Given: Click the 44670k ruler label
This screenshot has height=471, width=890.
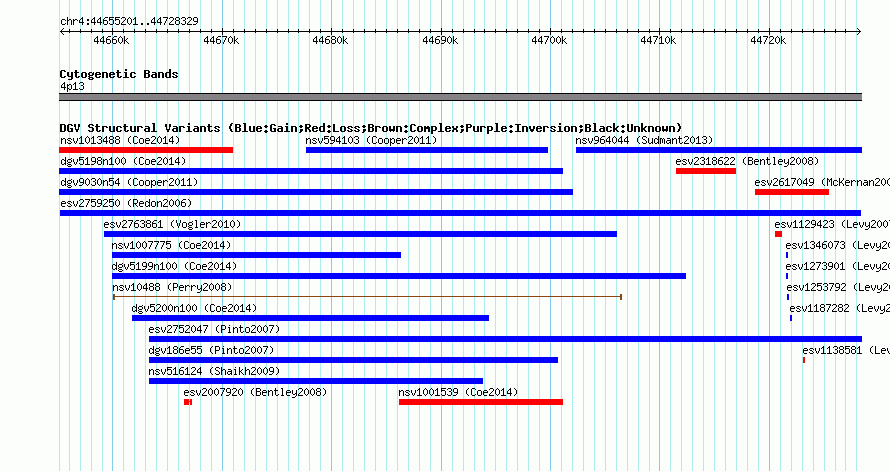Looking at the screenshot, I should (221, 40).
